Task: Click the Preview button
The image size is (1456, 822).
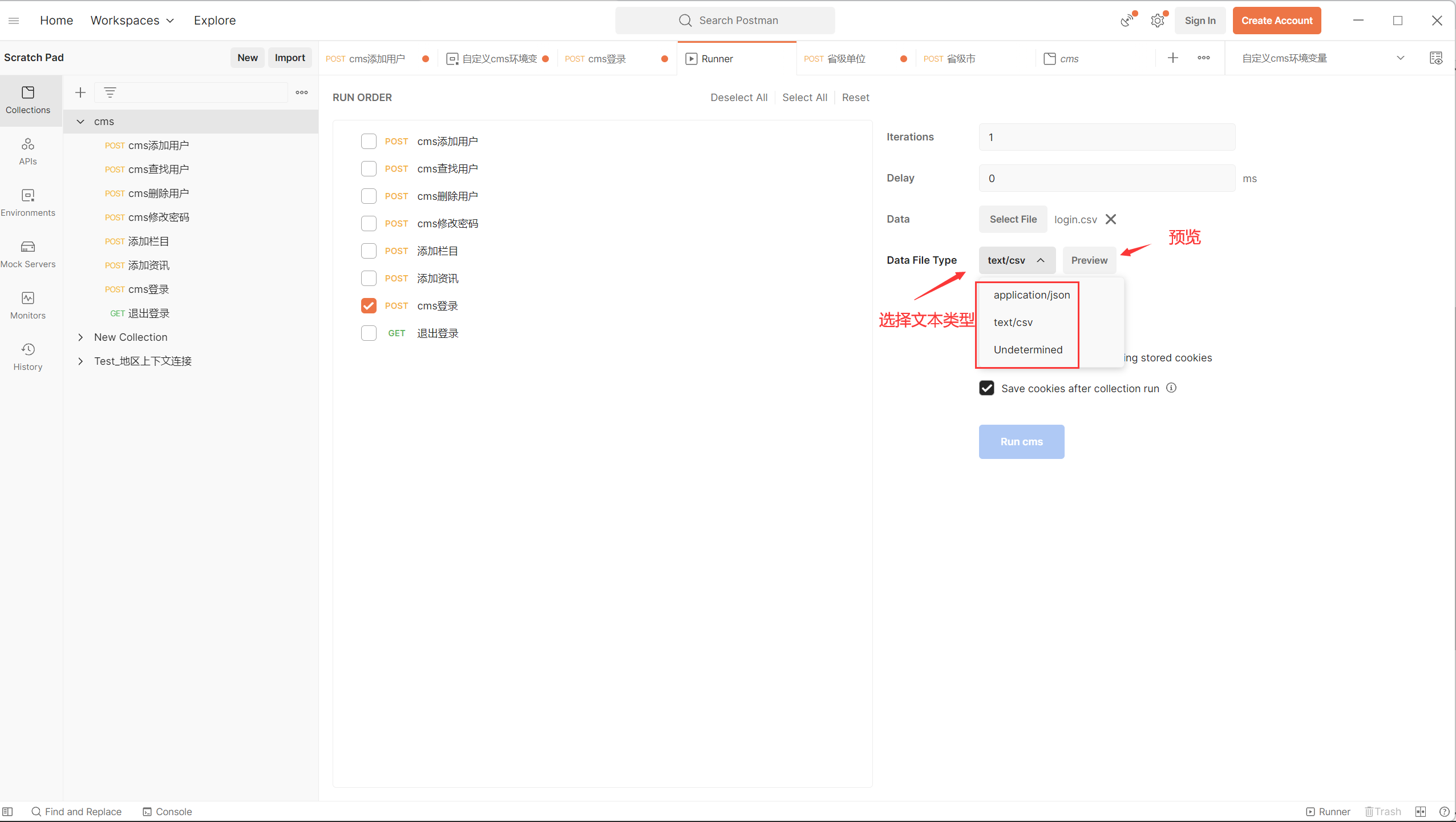Action: (1089, 260)
